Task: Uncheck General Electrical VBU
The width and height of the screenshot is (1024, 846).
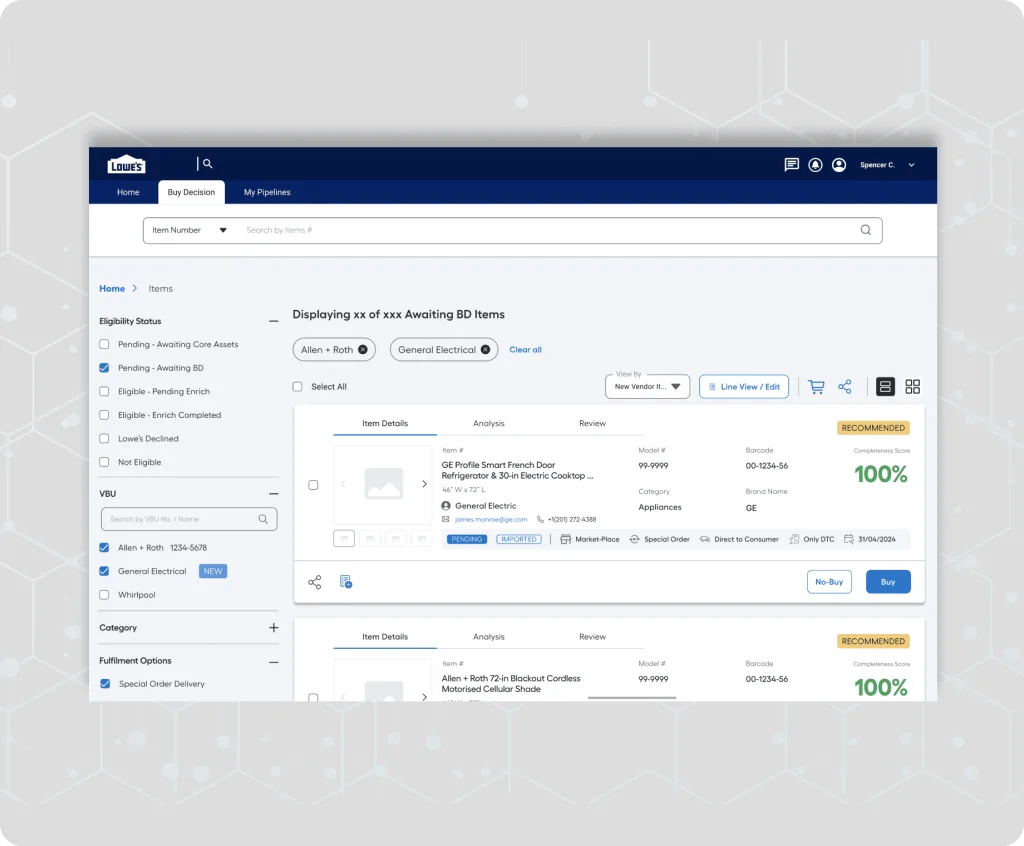Action: (104, 571)
